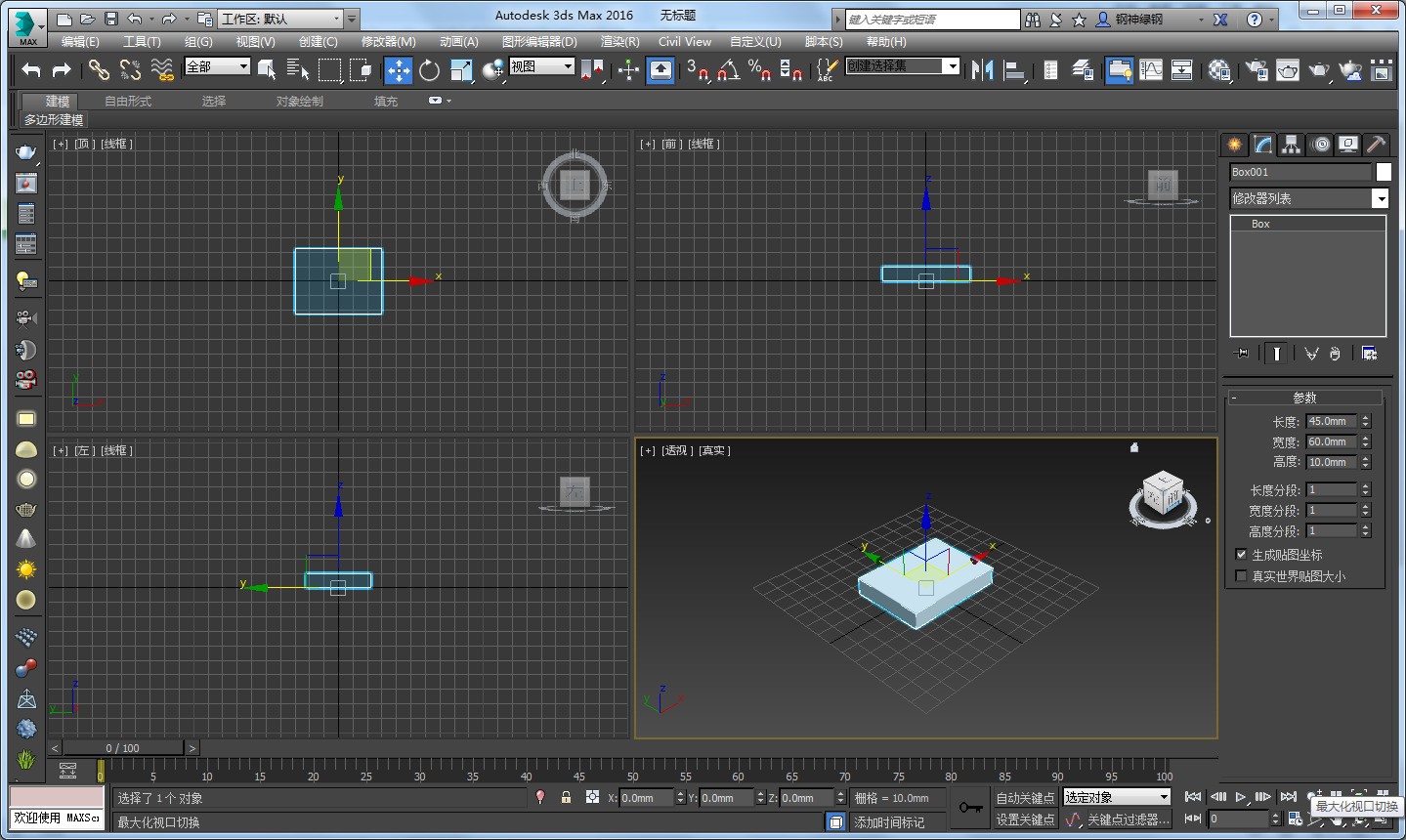The width and height of the screenshot is (1406, 840).
Task: Uncheck the 生成贴图坐标 checkbox
Action: tap(1241, 555)
